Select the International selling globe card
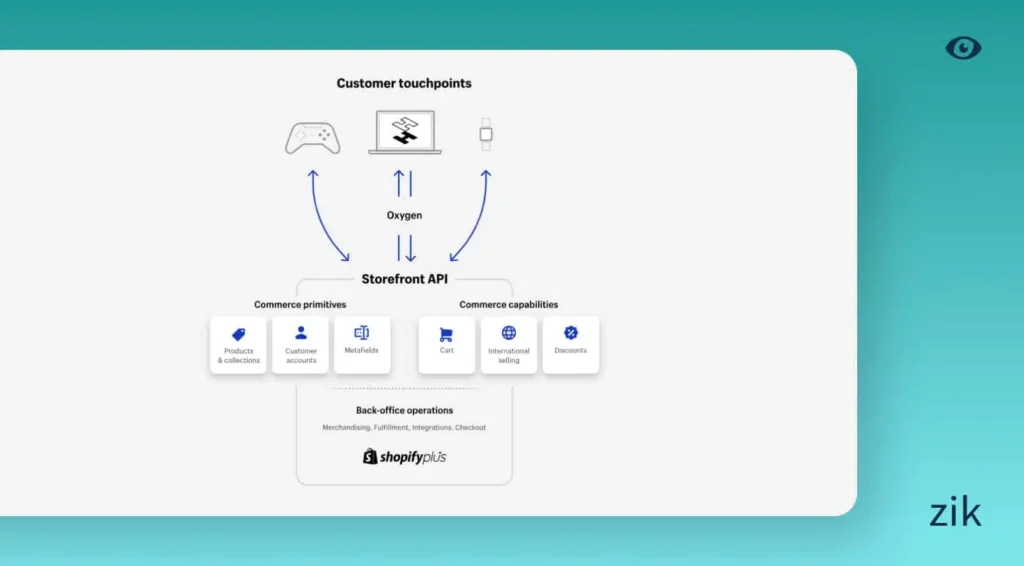The height and width of the screenshot is (566, 1024). (508, 345)
